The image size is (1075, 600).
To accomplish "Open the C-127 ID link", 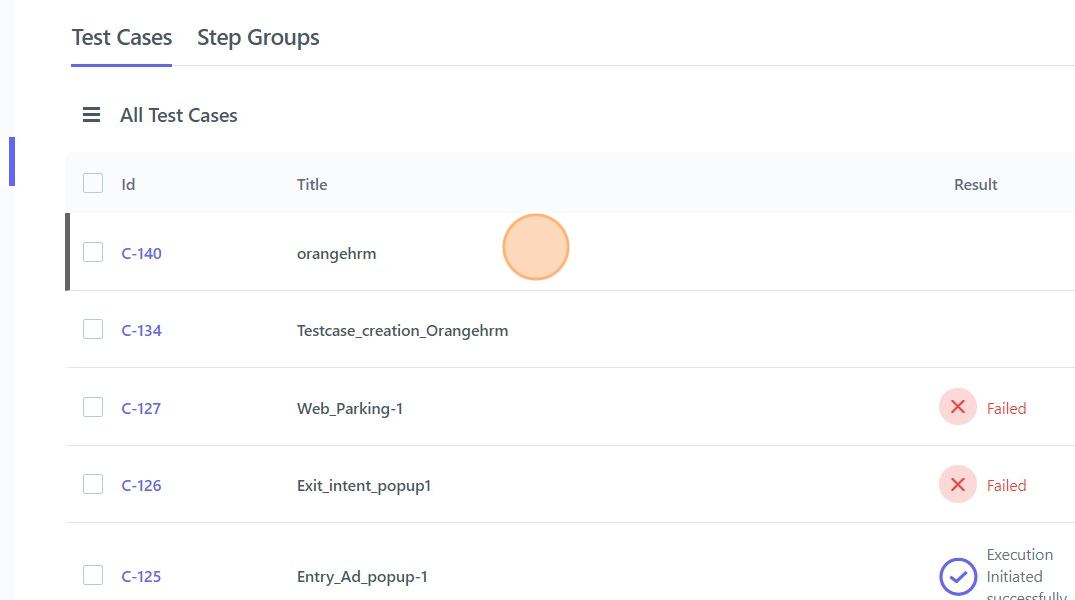I will tap(141, 408).
